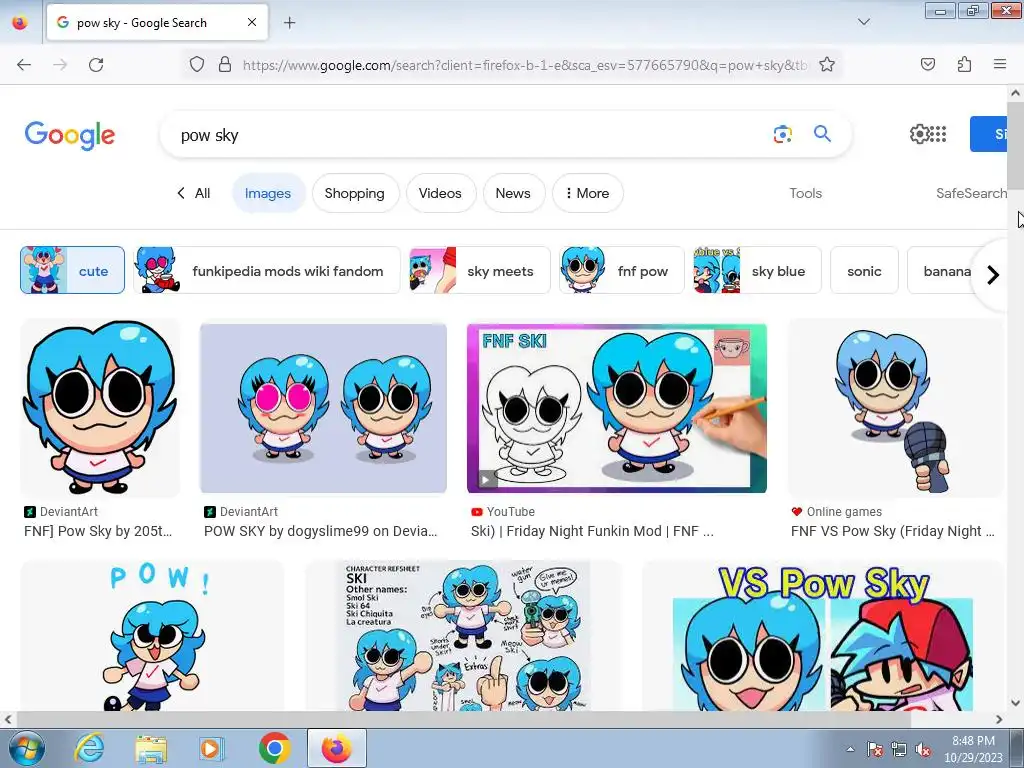Launch Google Chrome from taskbar

(x=274, y=748)
